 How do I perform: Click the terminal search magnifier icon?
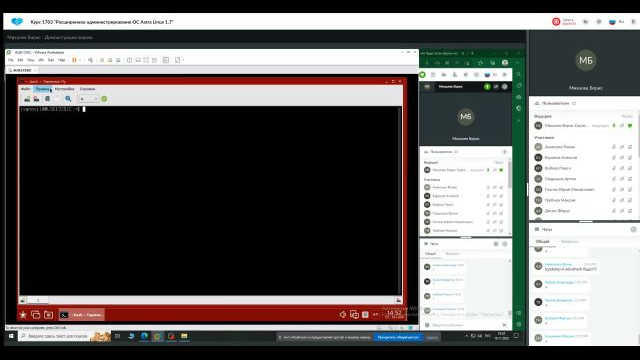click(68, 99)
